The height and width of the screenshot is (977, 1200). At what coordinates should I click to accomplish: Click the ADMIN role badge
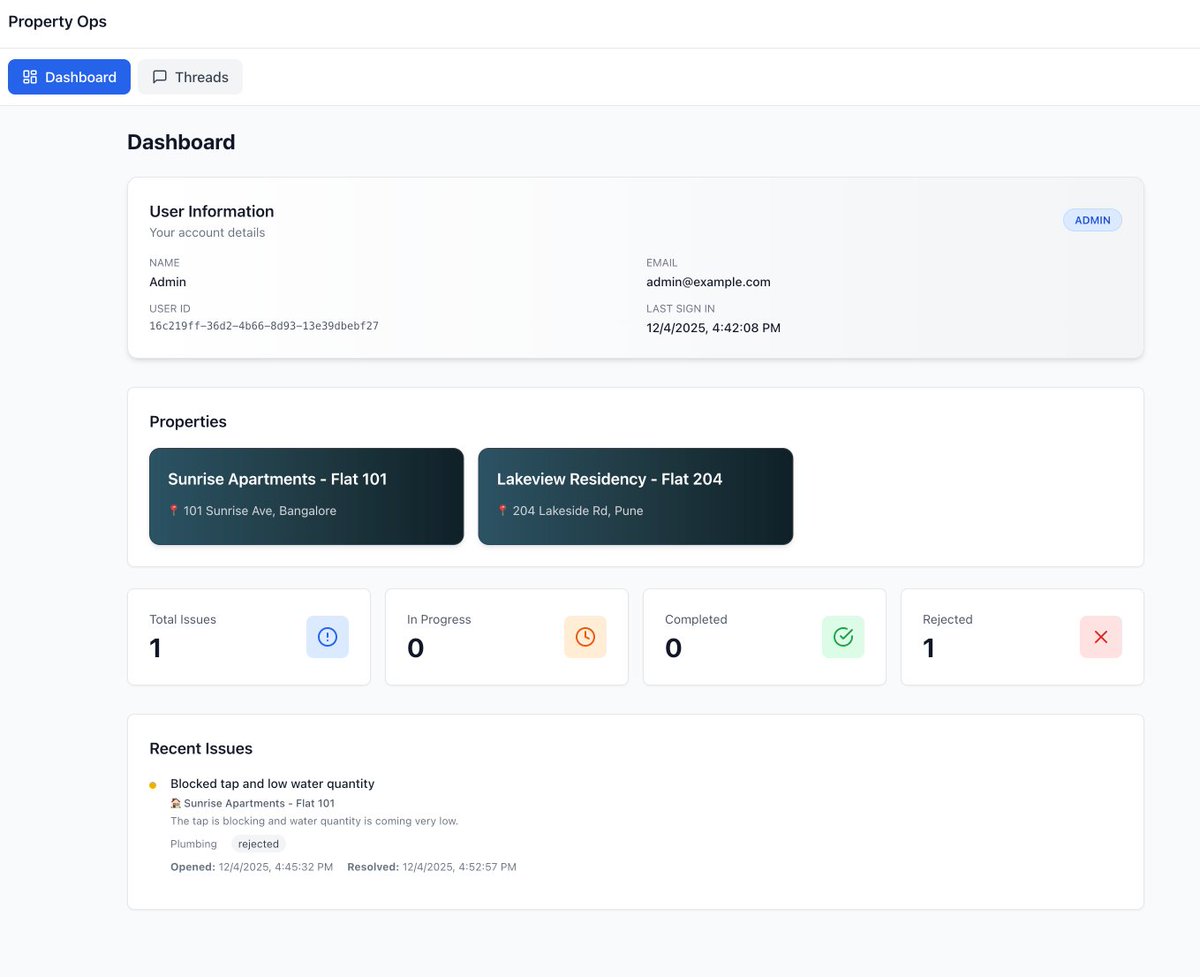[1092, 220]
